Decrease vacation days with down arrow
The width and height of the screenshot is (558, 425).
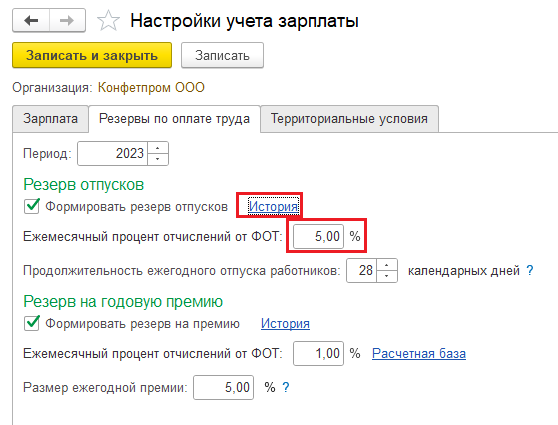pyautogui.click(x=386, y=276)
